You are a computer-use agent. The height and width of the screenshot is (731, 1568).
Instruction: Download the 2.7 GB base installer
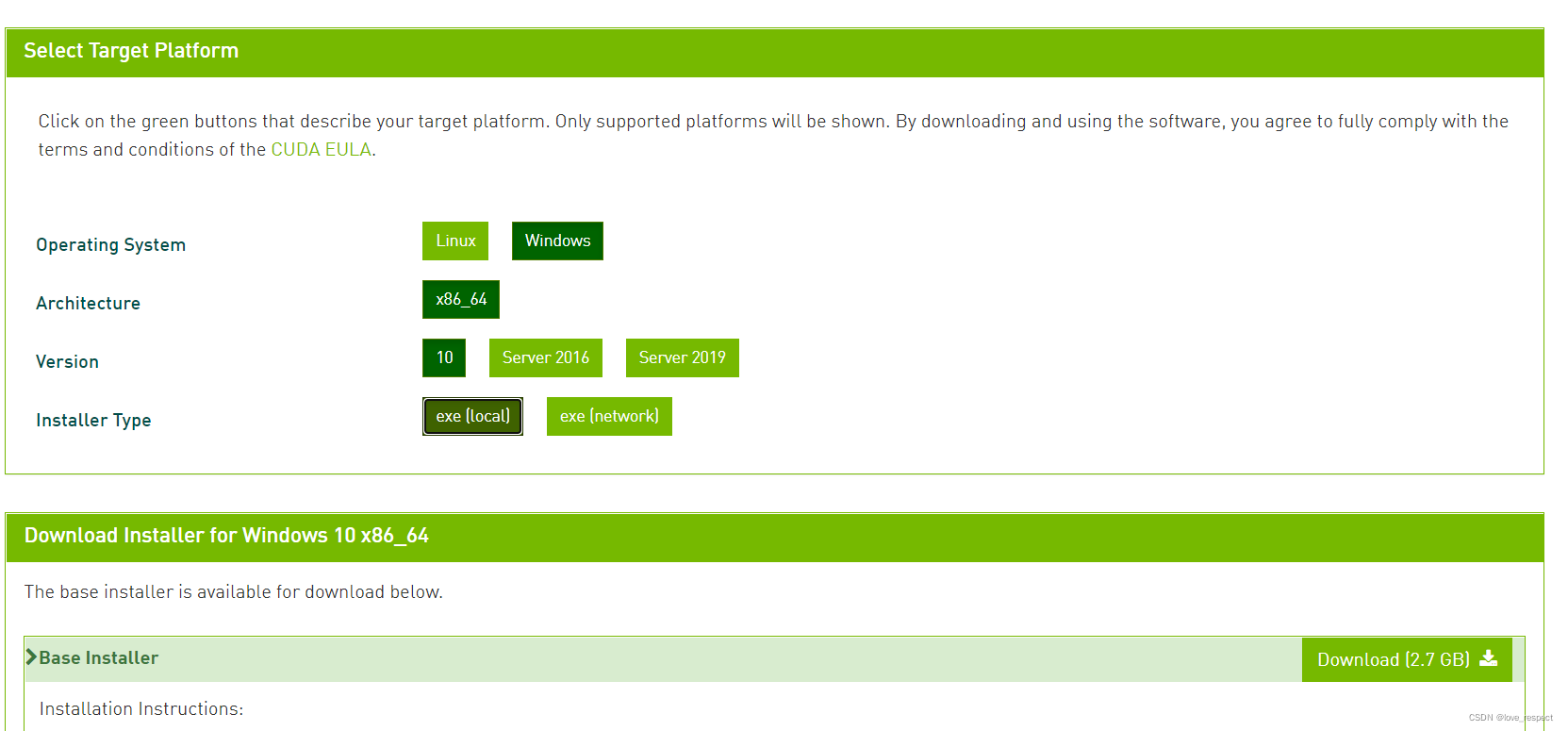pos(1407,659)
